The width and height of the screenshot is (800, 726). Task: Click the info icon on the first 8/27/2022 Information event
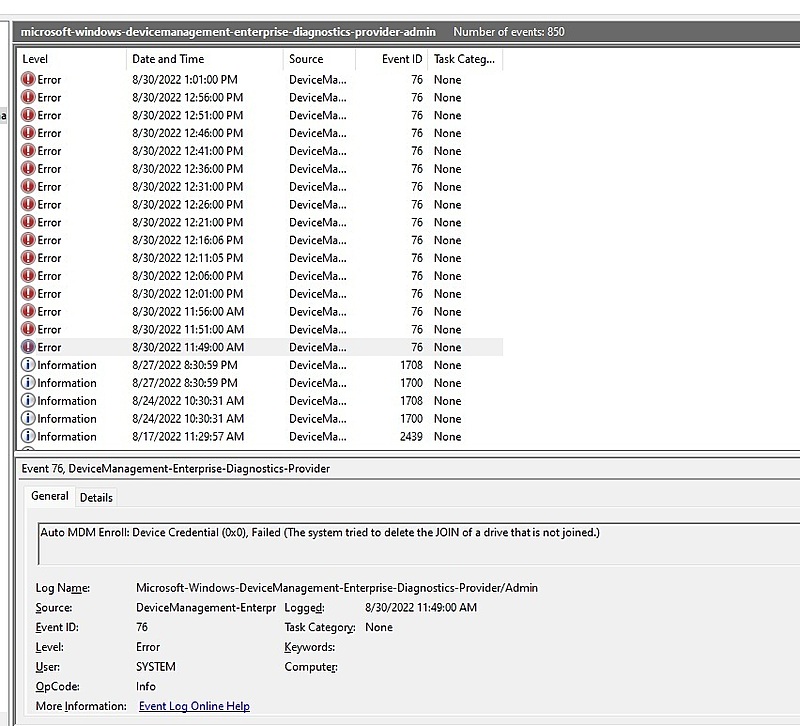coord(27,365)
